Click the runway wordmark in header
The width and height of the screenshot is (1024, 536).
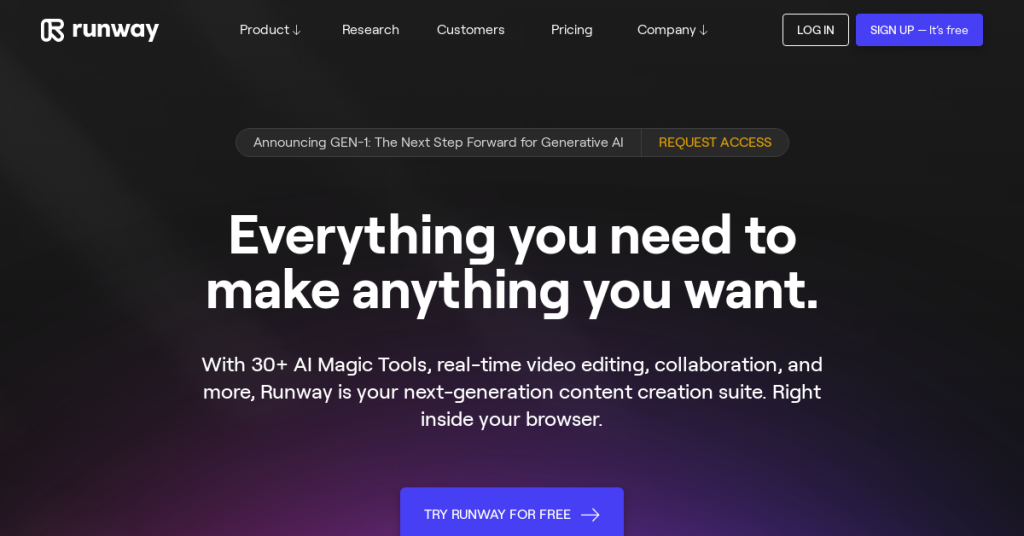(x=116, y=31)
